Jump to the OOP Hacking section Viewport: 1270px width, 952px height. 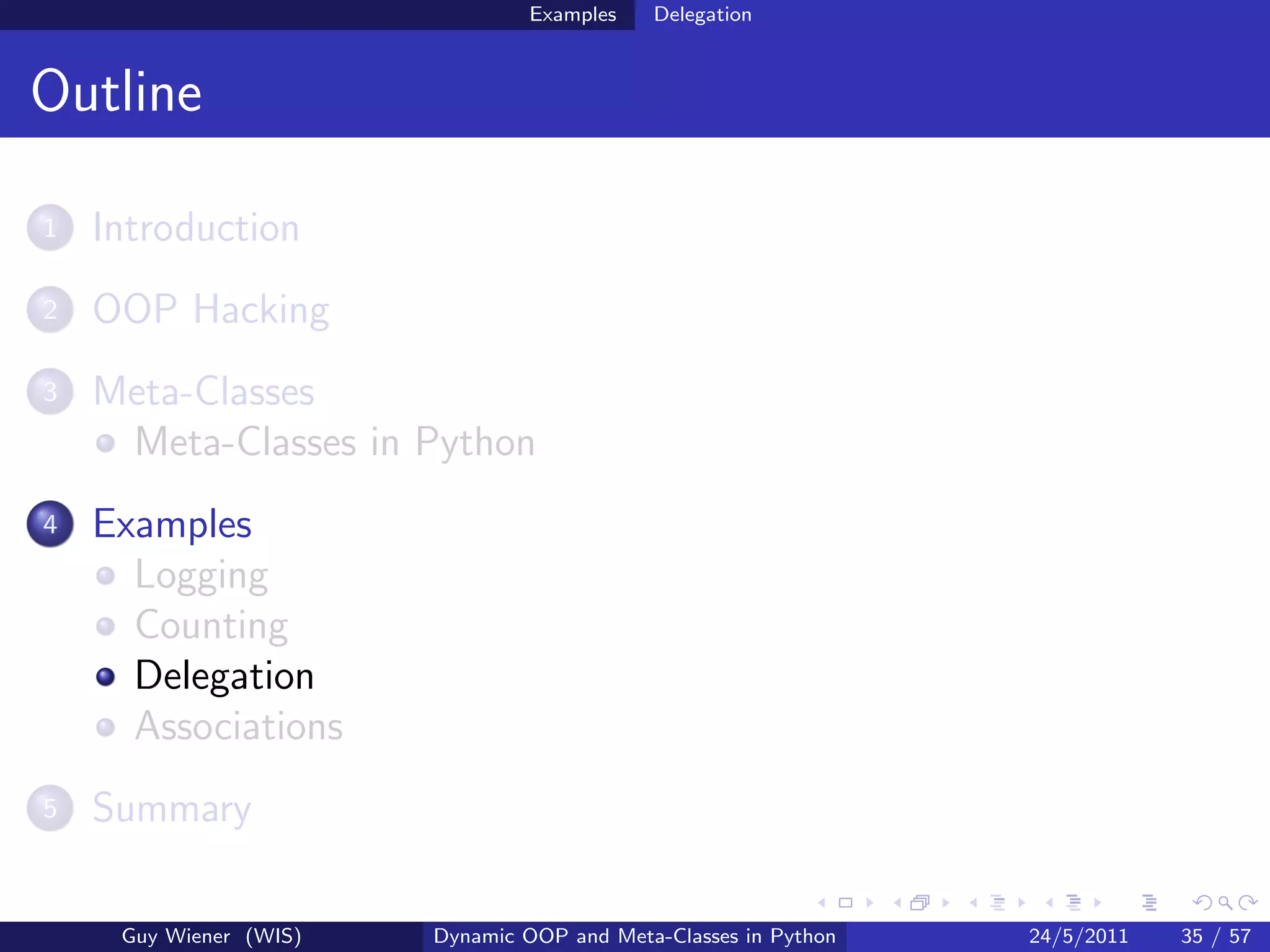click(x=211, y=310)
